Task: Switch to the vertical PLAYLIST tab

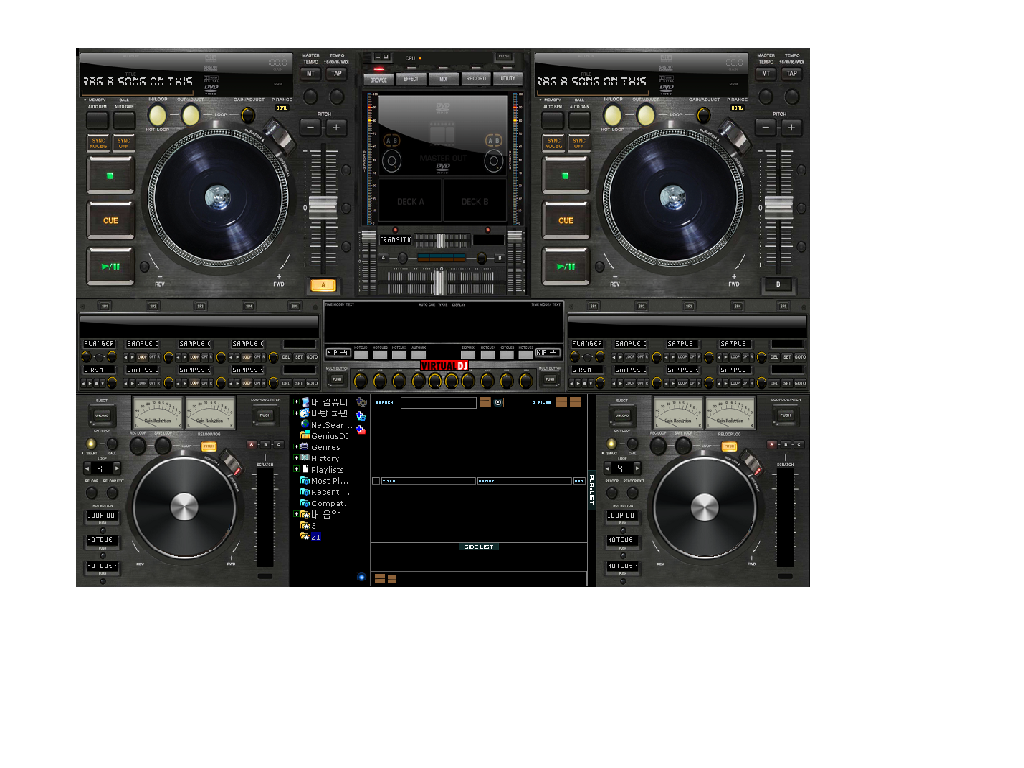Action: (x=592, y=488)
